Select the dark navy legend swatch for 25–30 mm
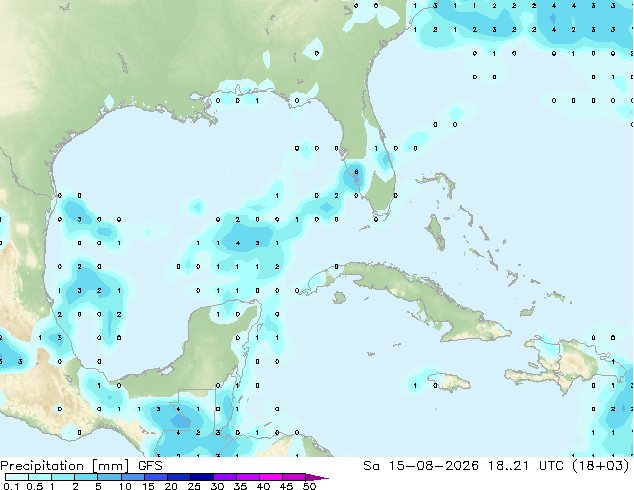The width and height of the screenshot is (634, 490). point(202,477)
